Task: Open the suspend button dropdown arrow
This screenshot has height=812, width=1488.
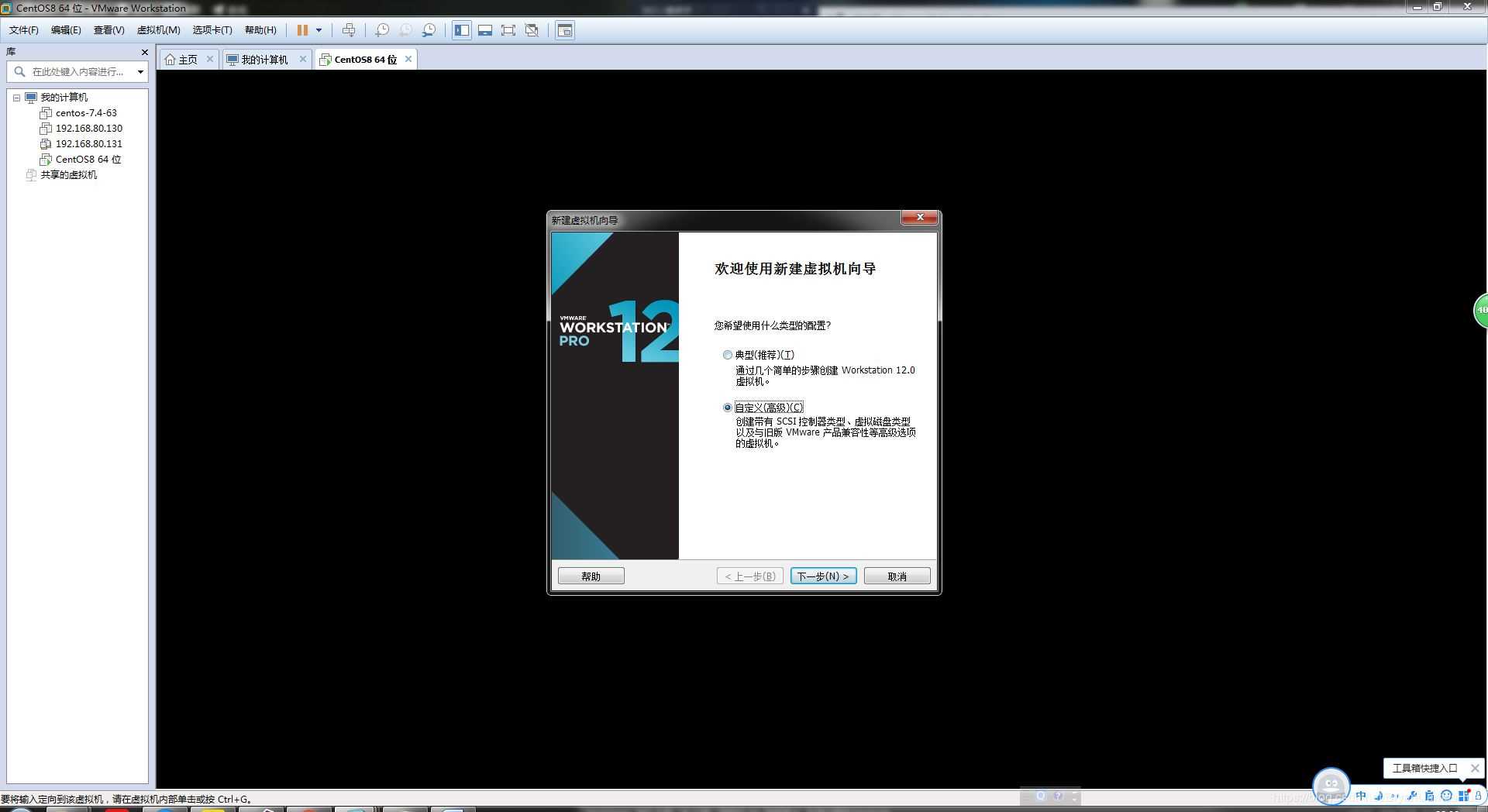Action: (x=318, y=30)
